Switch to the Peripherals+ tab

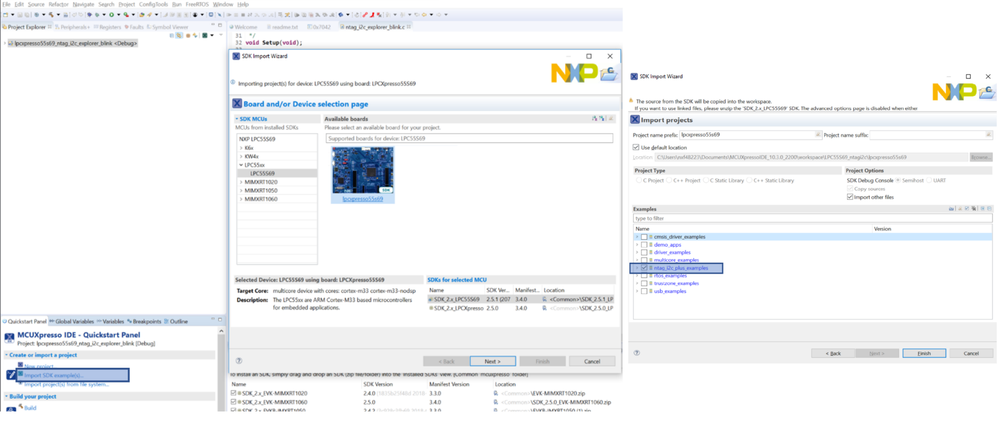click(73, 27)
